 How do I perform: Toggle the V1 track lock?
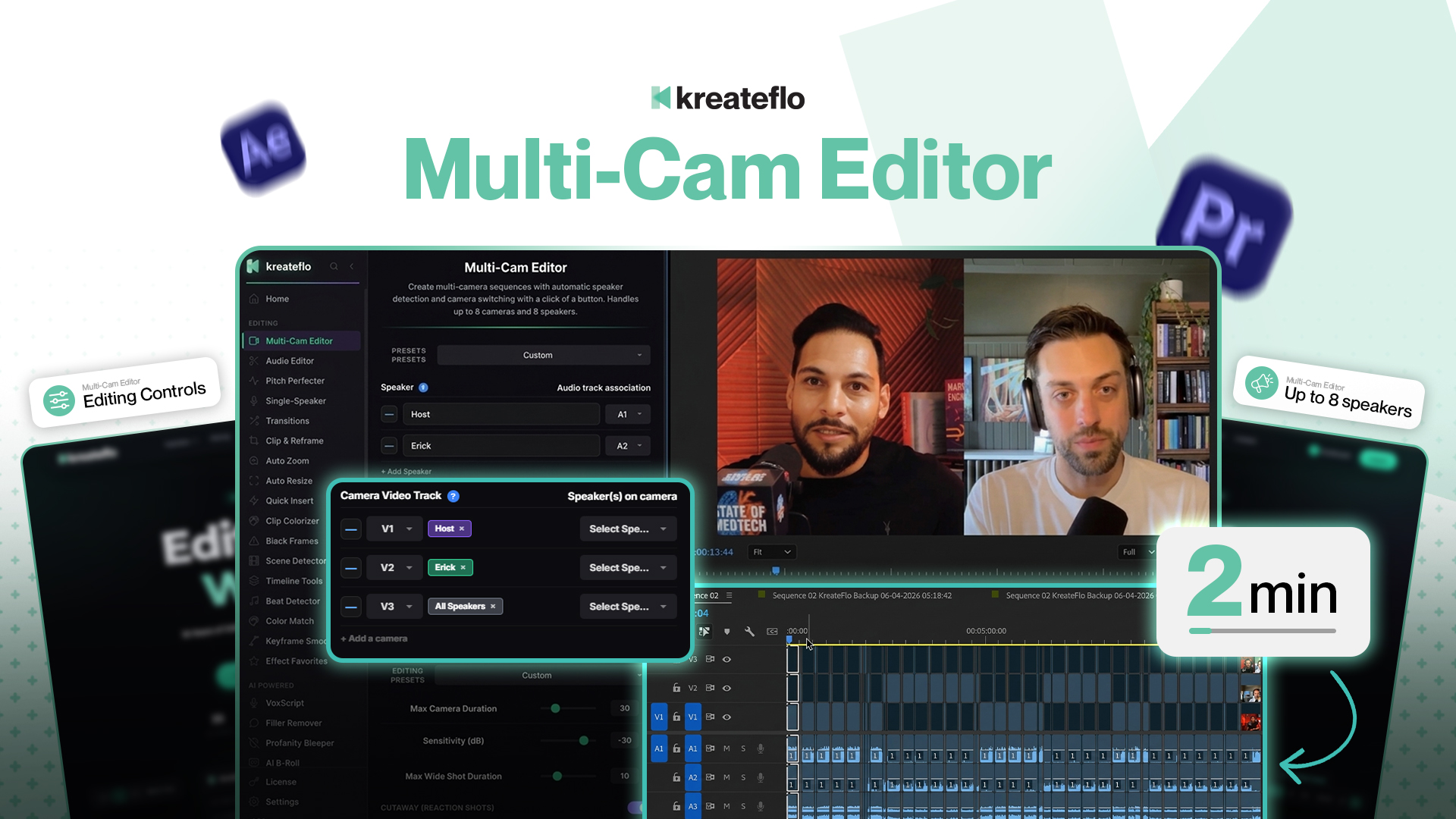point(676,717)
